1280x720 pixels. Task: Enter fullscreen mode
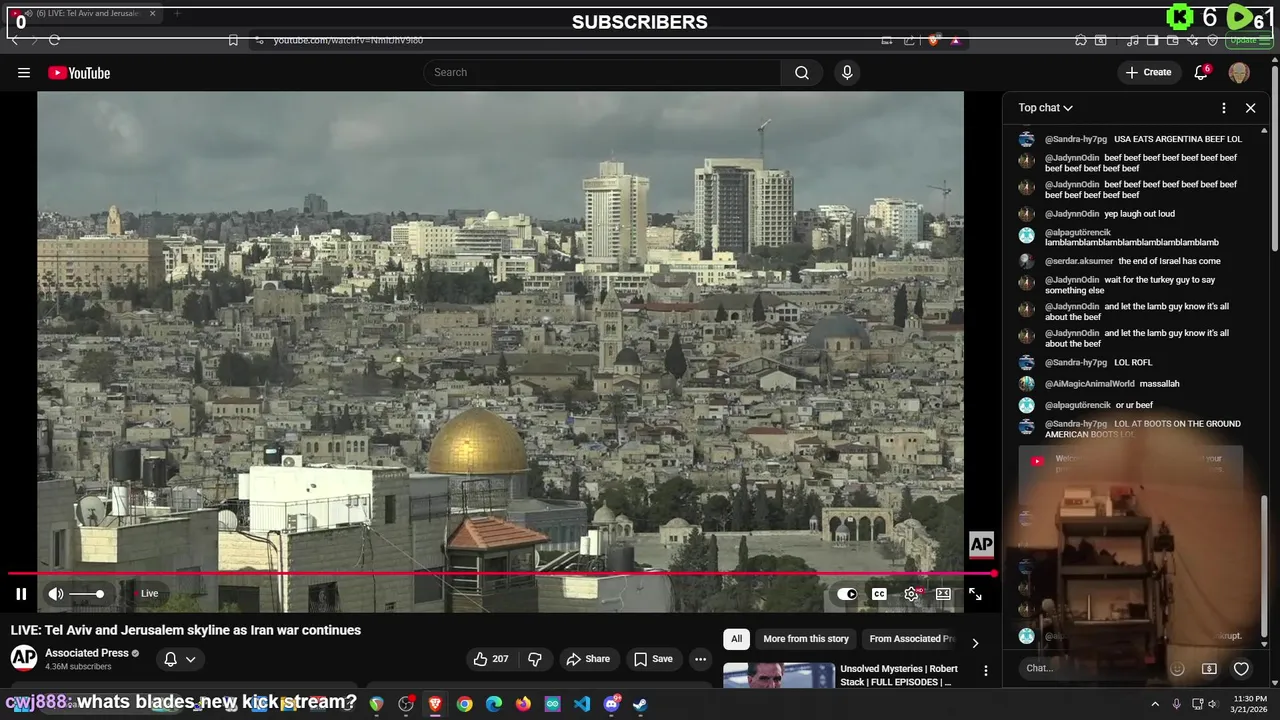click(975, 594)
